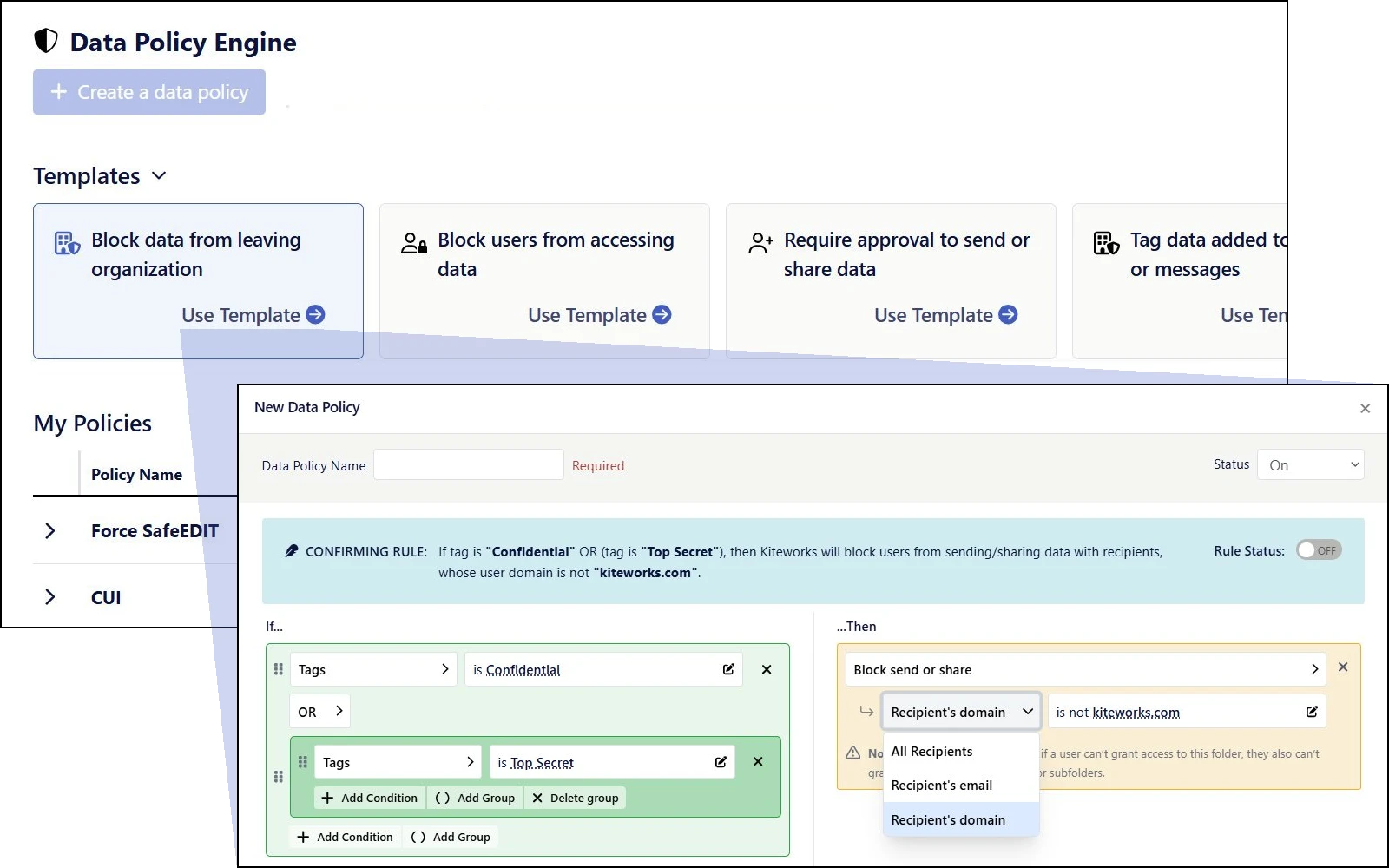Click the Recipient's domain dropdown field
This screenshot has width=1389, height=868.
click(x=961, y=712)
